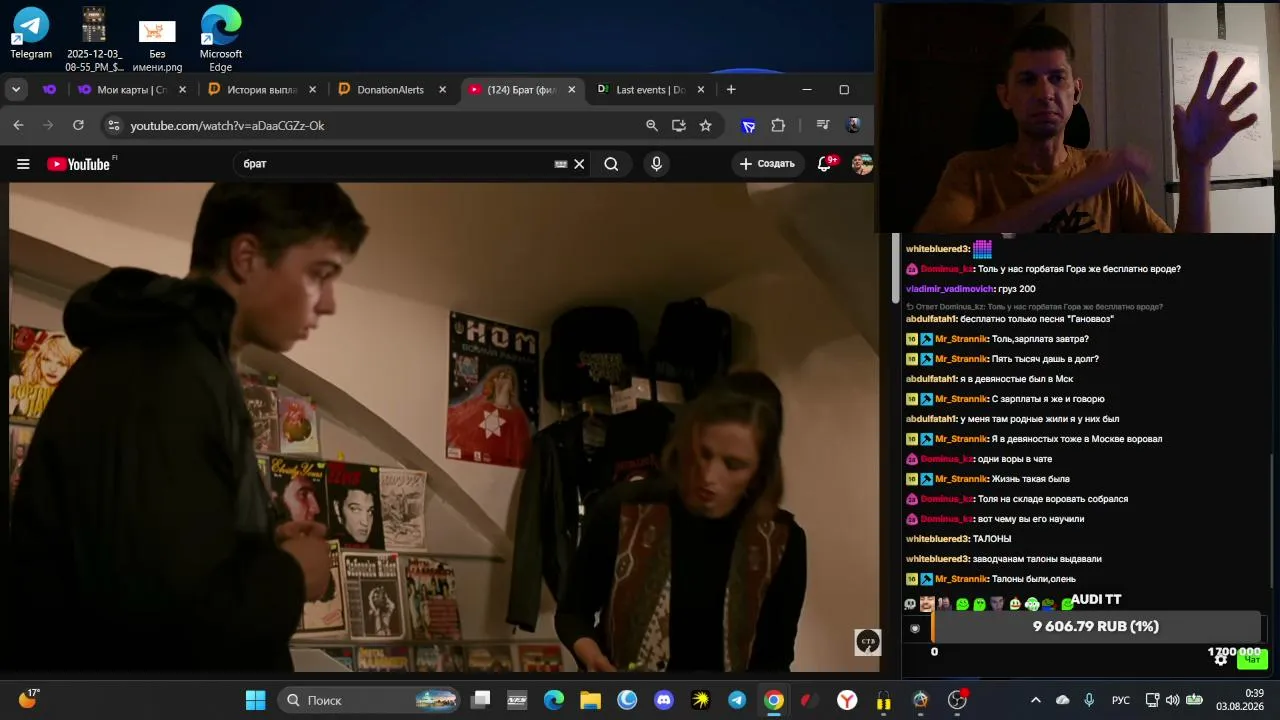Open a new Chrome tab
This screenshot has height=720, width=1280.
click(x=731, y=90)
